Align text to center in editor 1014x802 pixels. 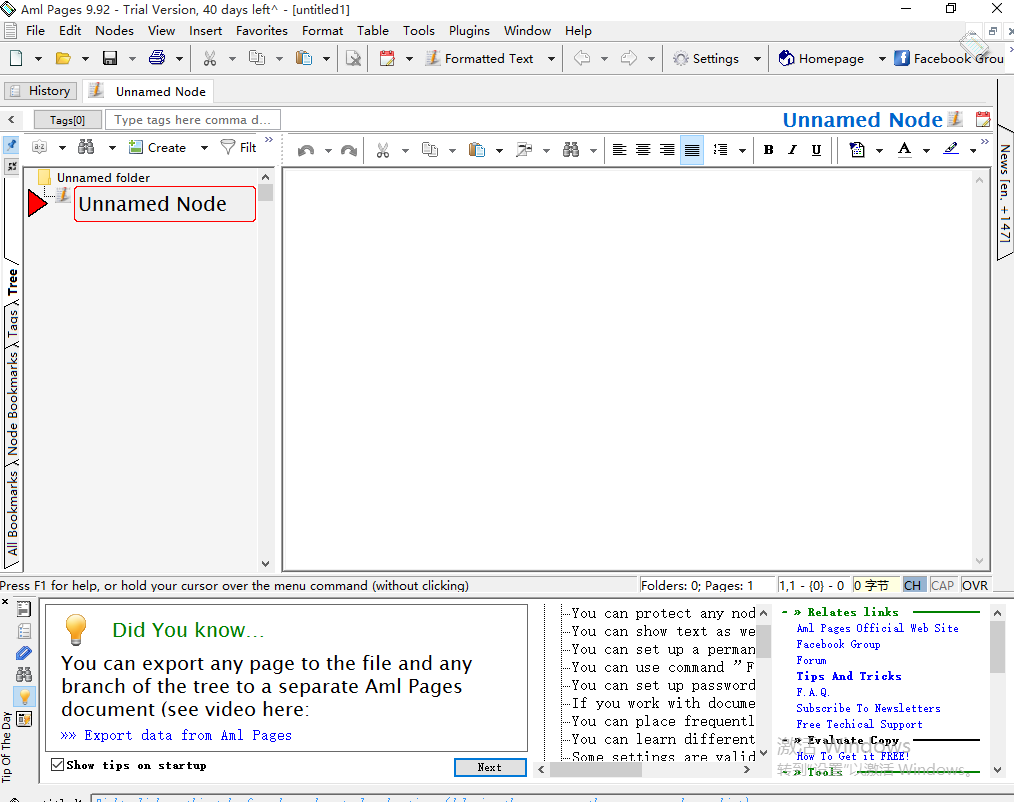coord(643,150)
